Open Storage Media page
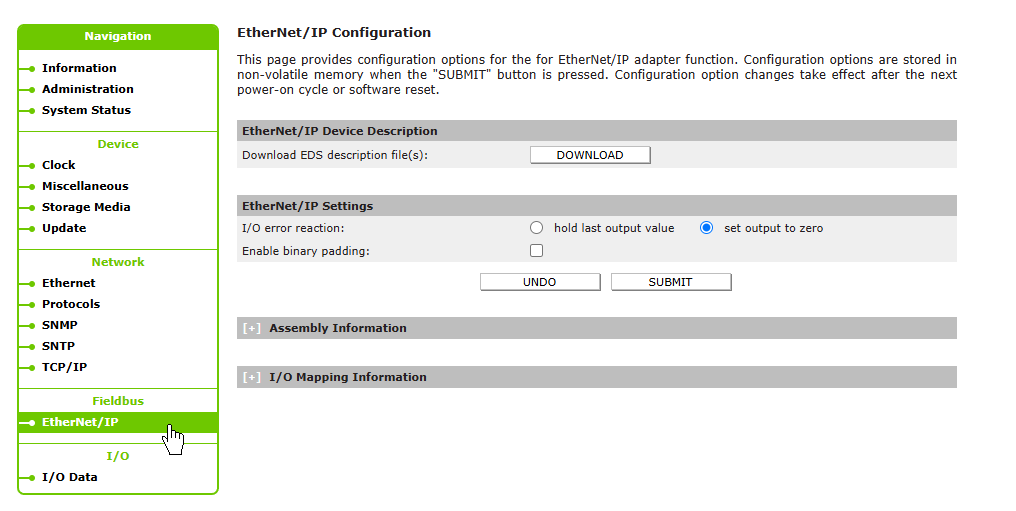Image resolution: width=1016 pixels, height=511 pixels. (x=86, y=207)
